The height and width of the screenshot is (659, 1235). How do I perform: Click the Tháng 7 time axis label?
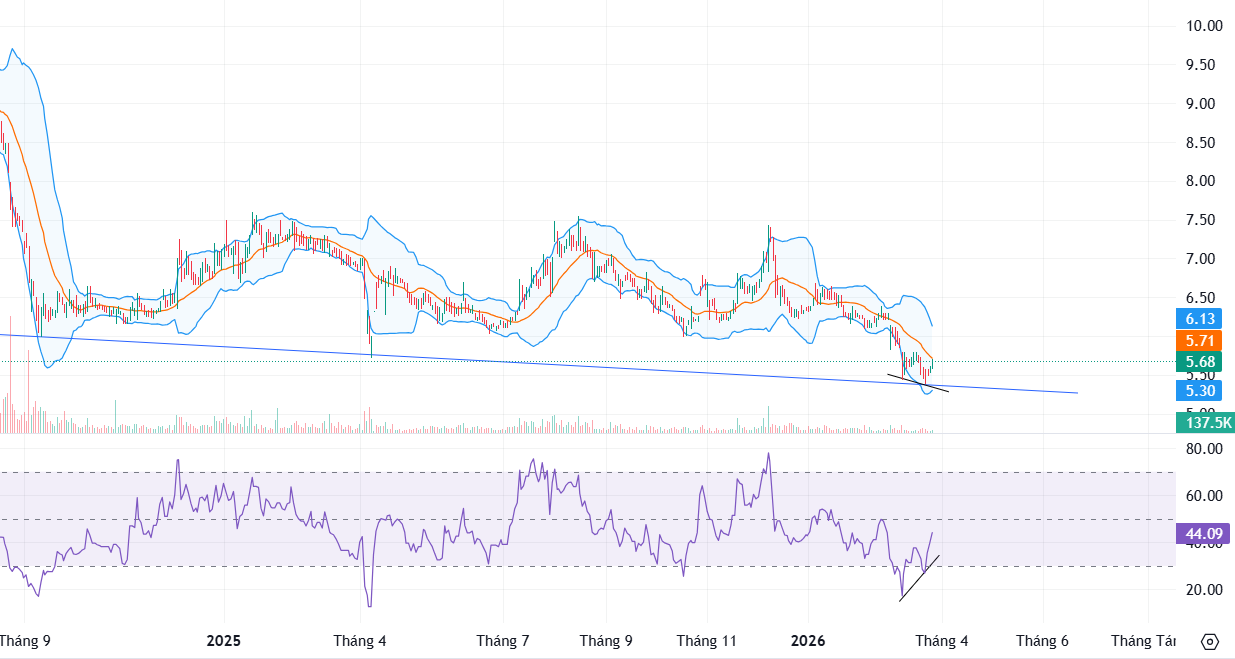(503, 640)
